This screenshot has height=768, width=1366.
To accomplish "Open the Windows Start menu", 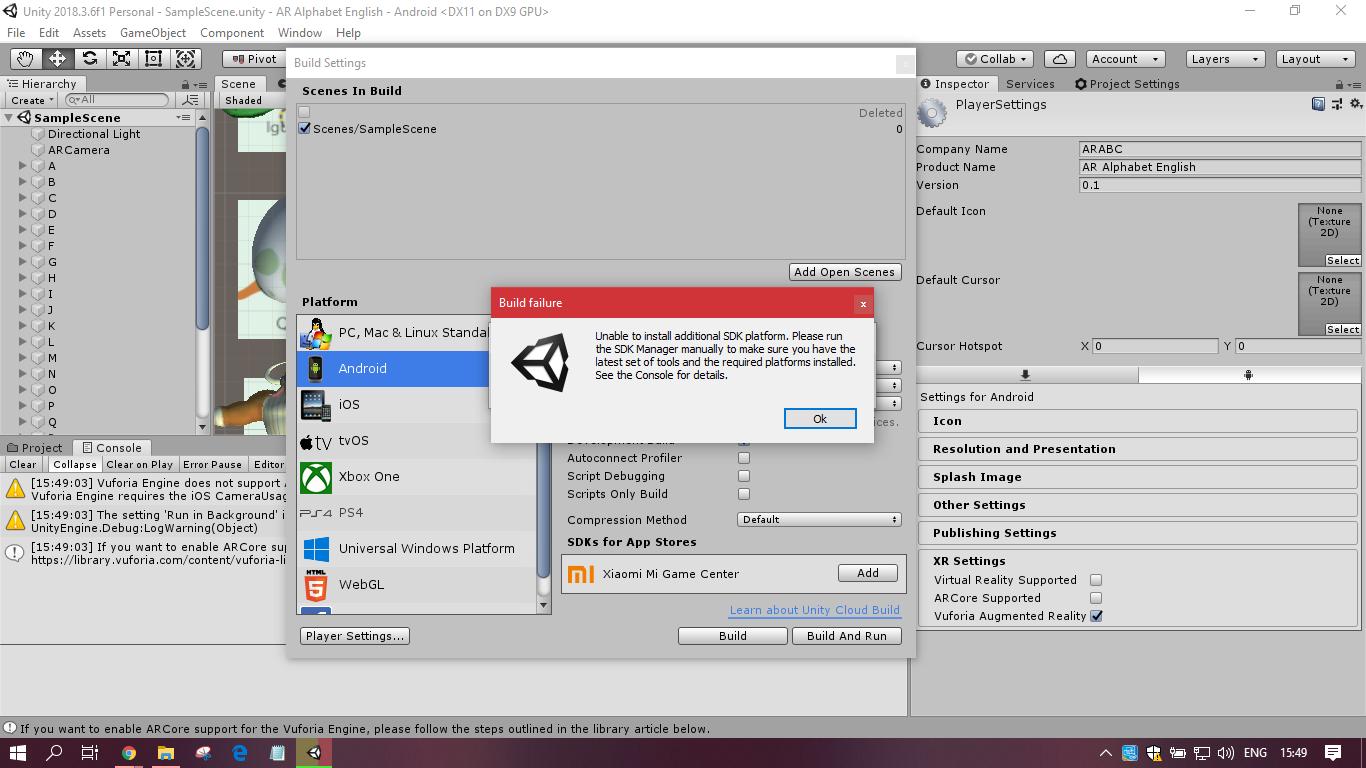I will (18, 753).
